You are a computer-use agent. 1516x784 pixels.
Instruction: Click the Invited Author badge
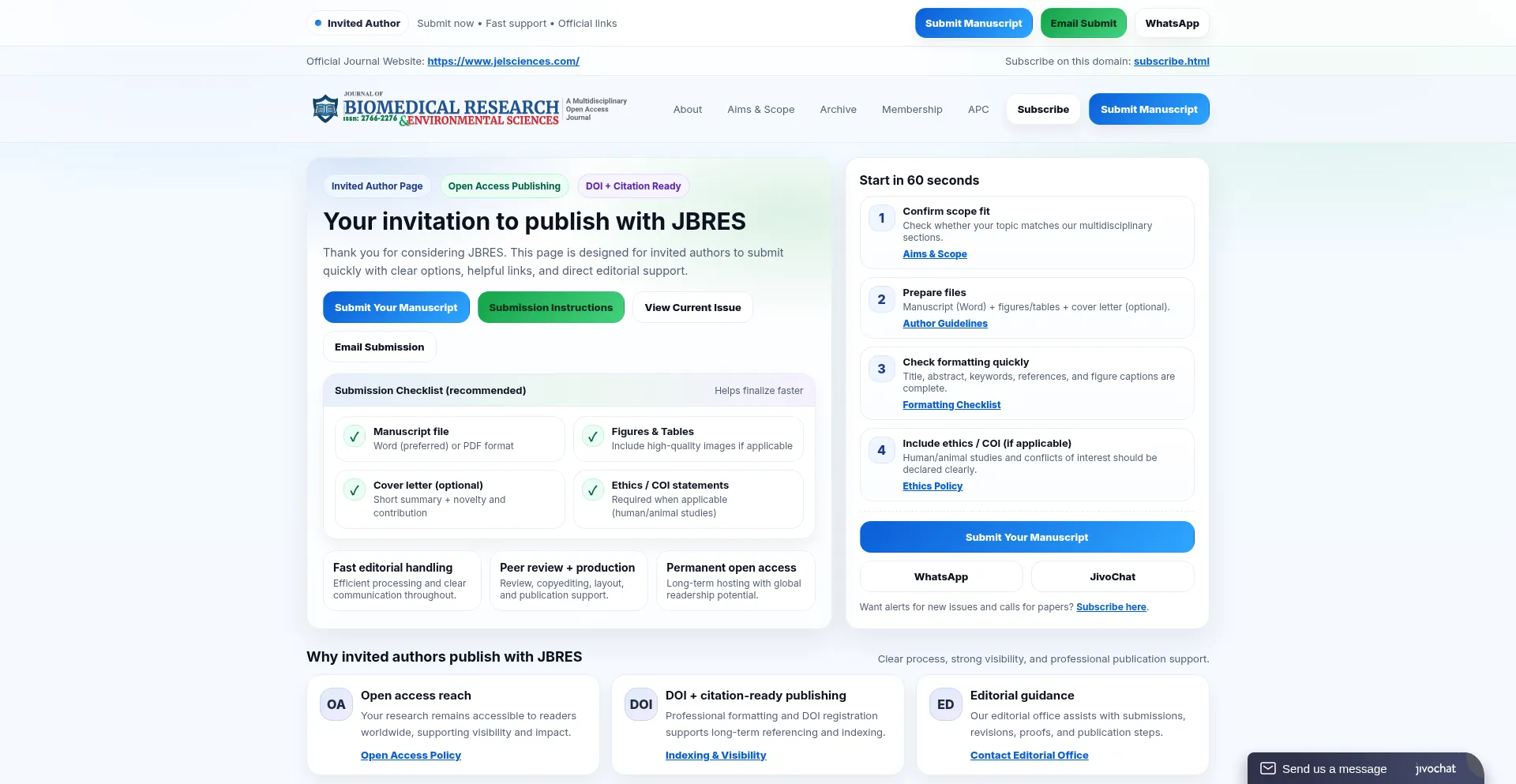pyautogui.click(x=357, y=23)
